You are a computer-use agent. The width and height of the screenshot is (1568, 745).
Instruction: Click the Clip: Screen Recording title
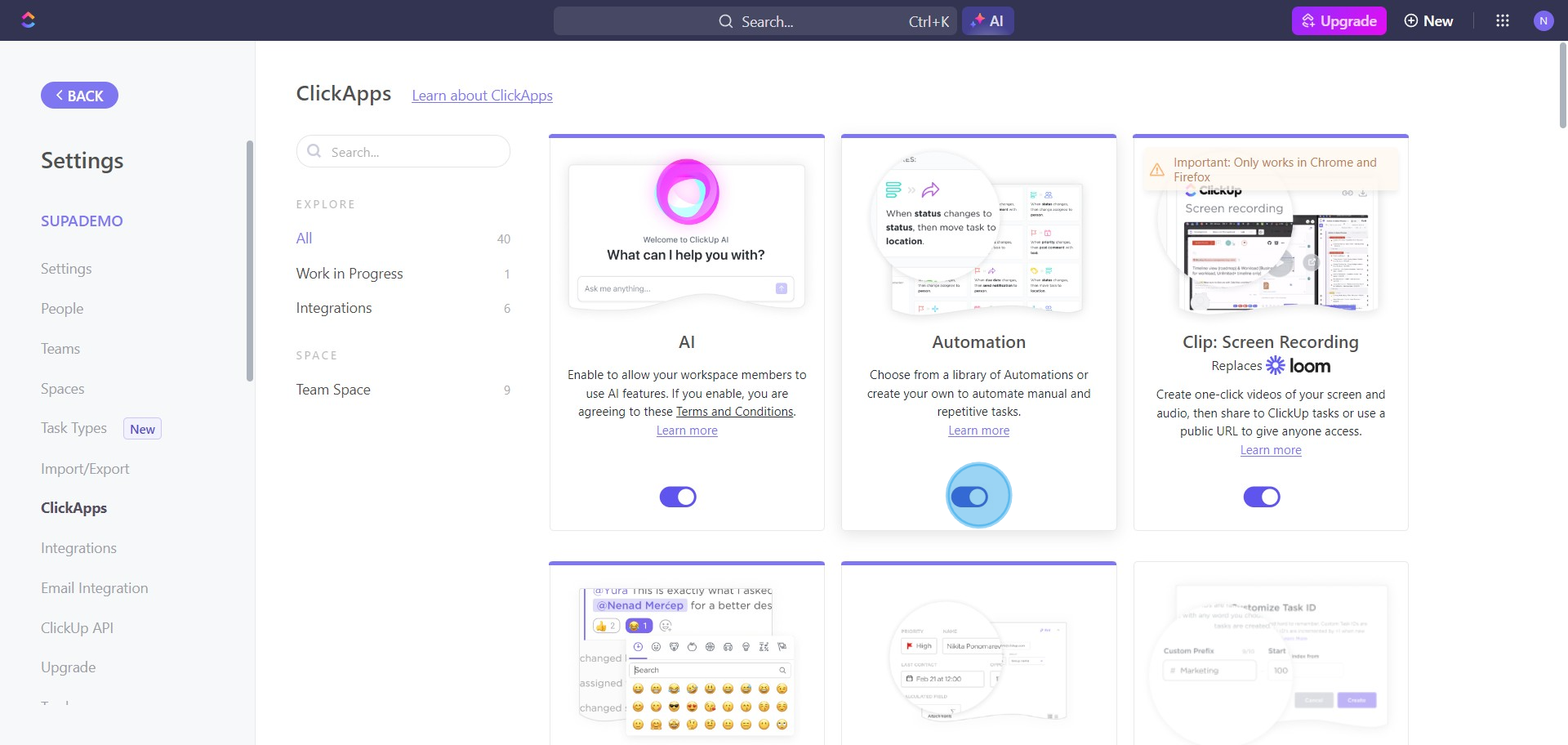click(1271, 342)
